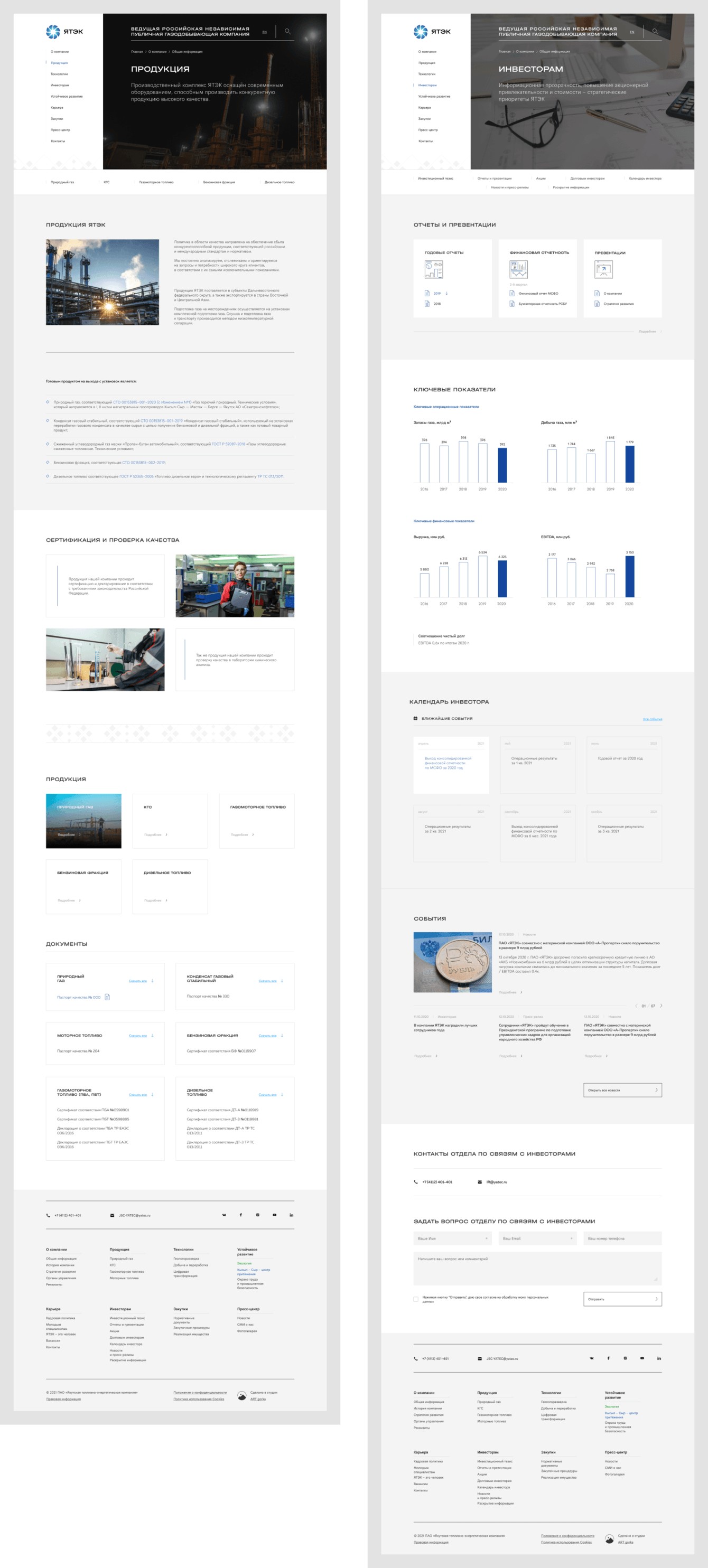Click Политика использования Cookies in the Продукция footer

pos(199,1399)
